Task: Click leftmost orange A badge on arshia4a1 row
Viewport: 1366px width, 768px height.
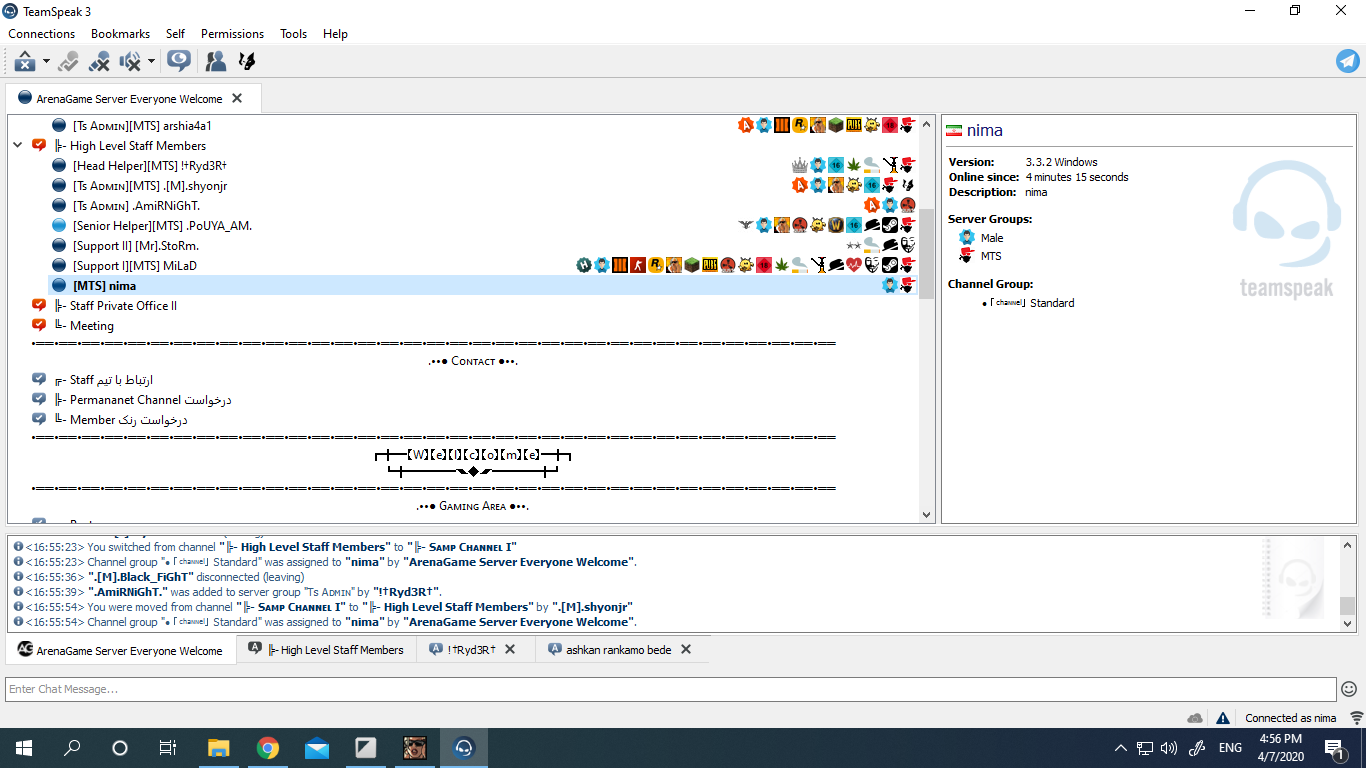Action: point(745,126)
